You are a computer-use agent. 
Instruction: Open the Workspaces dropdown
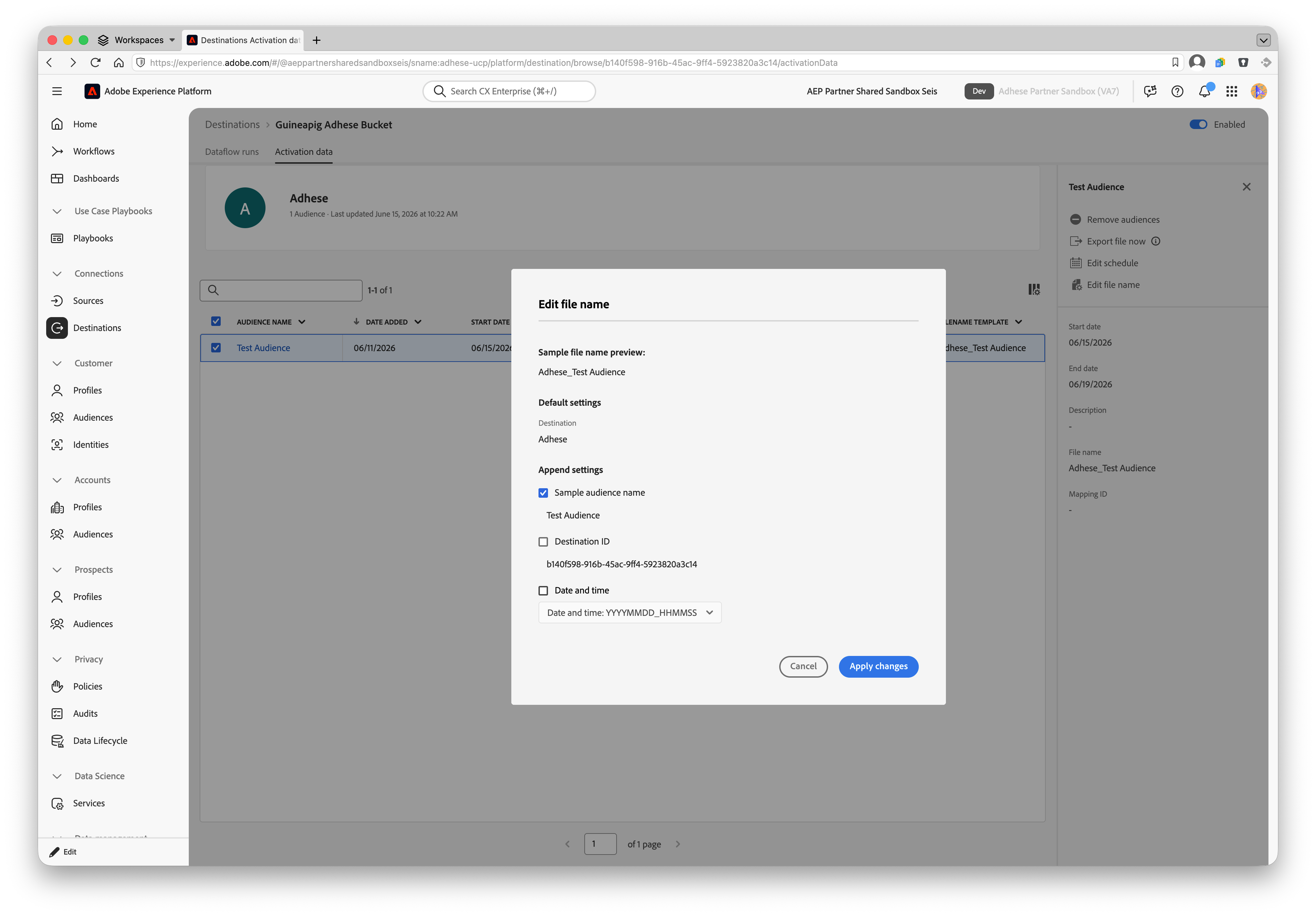coord(136,39)
